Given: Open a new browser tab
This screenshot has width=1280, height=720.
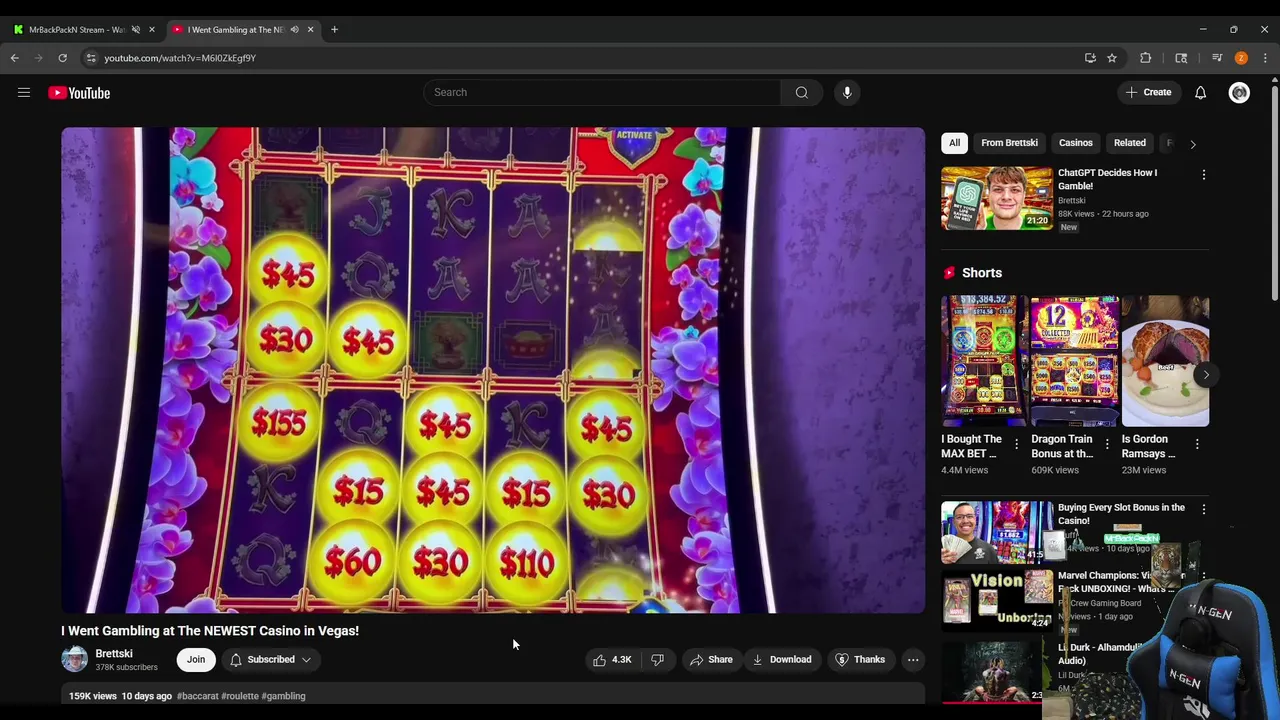Looking at the screenshot, I should (334, 30).
